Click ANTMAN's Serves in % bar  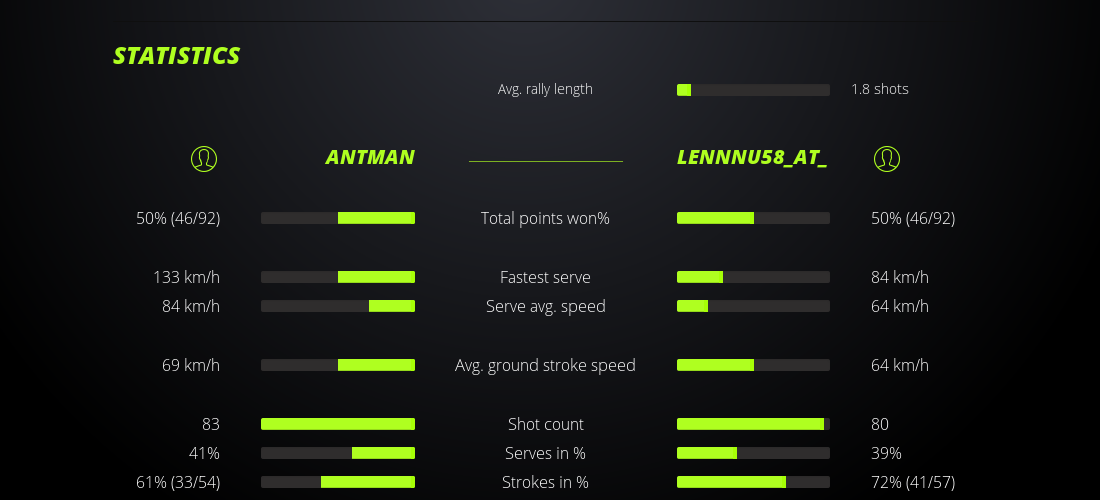coord(338,453)
